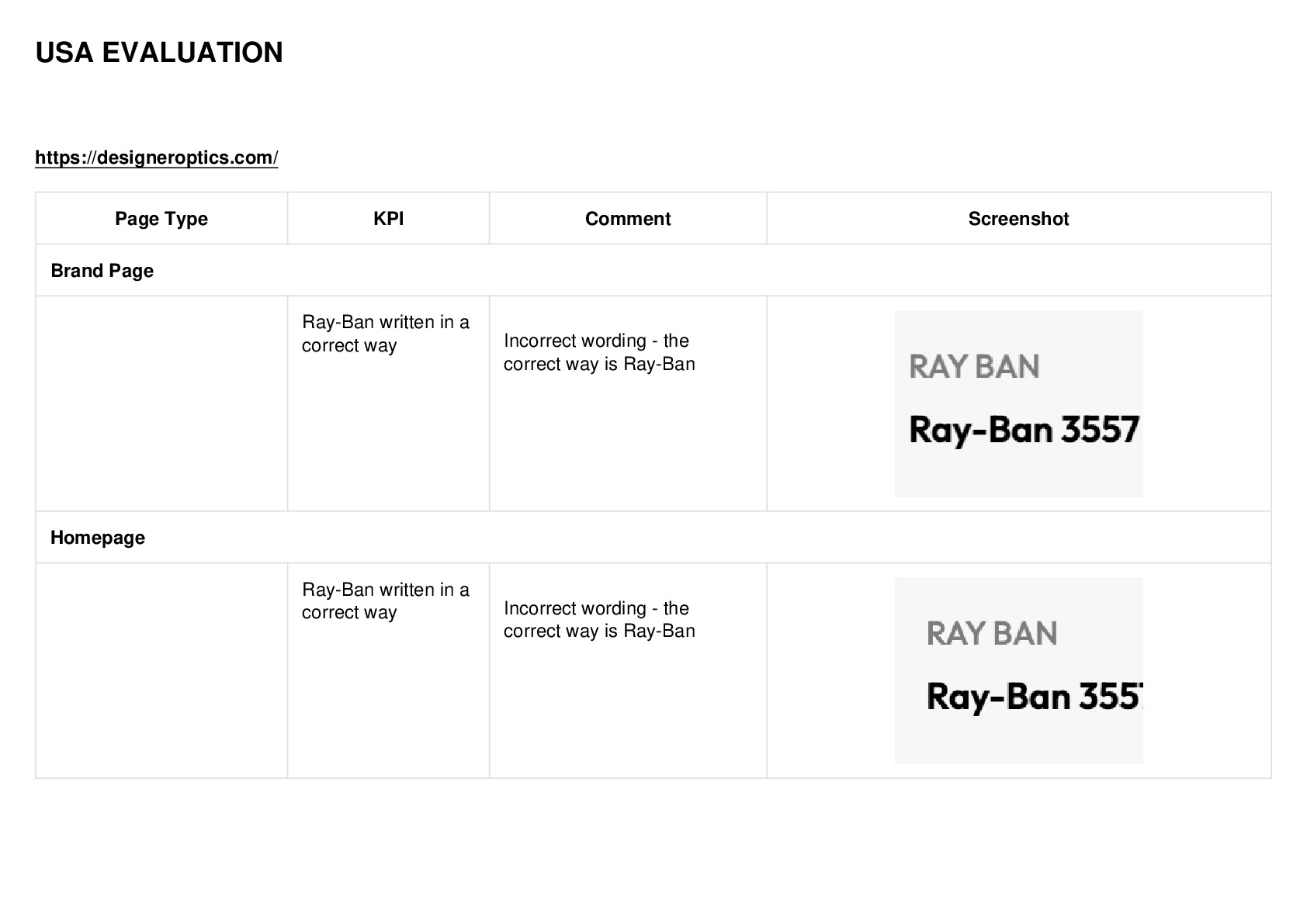This screenshot has width=1307, height=924.
Task: Select the Page Type column header
Action: coord(161,219)
